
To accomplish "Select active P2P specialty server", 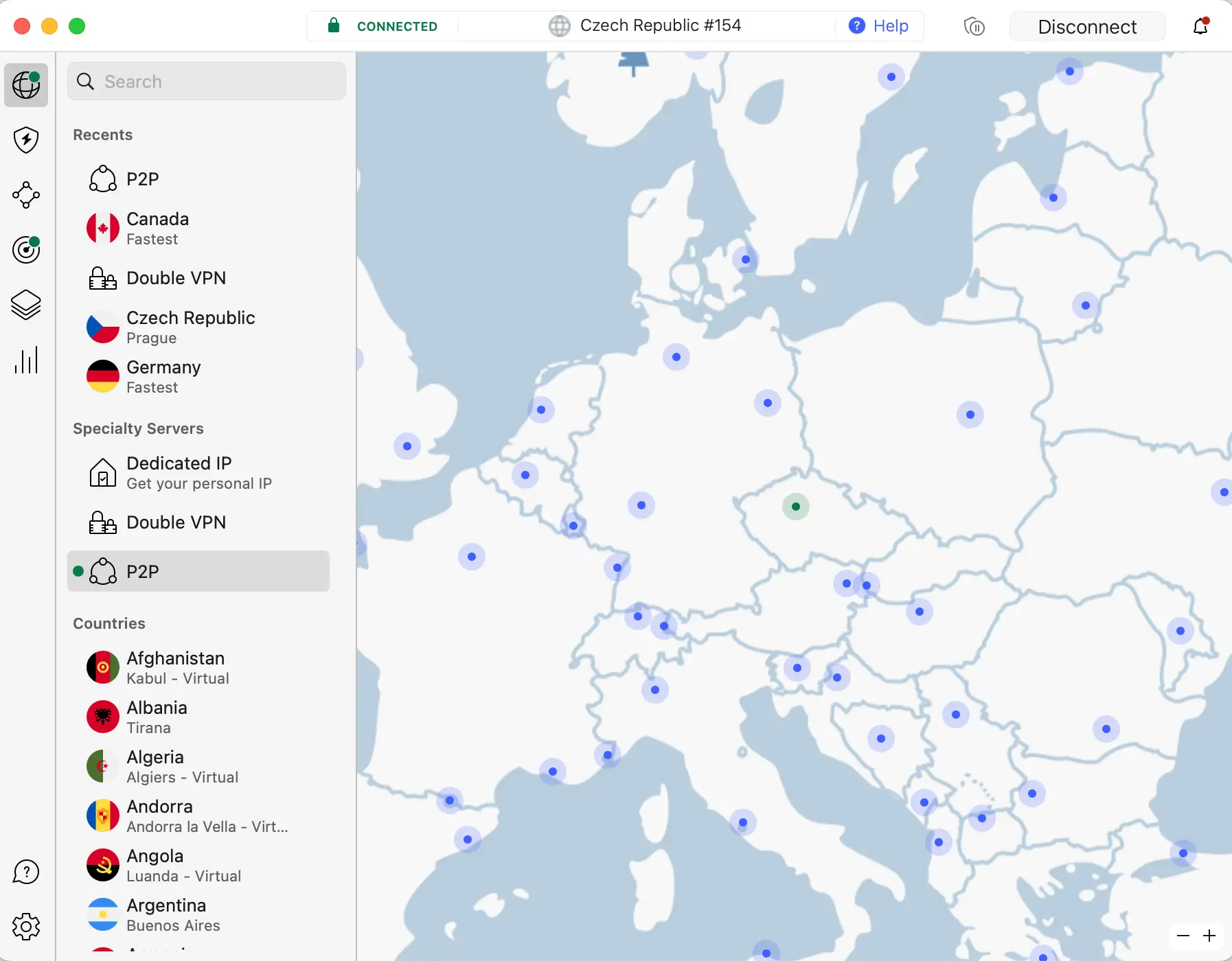I will [198, 571].
